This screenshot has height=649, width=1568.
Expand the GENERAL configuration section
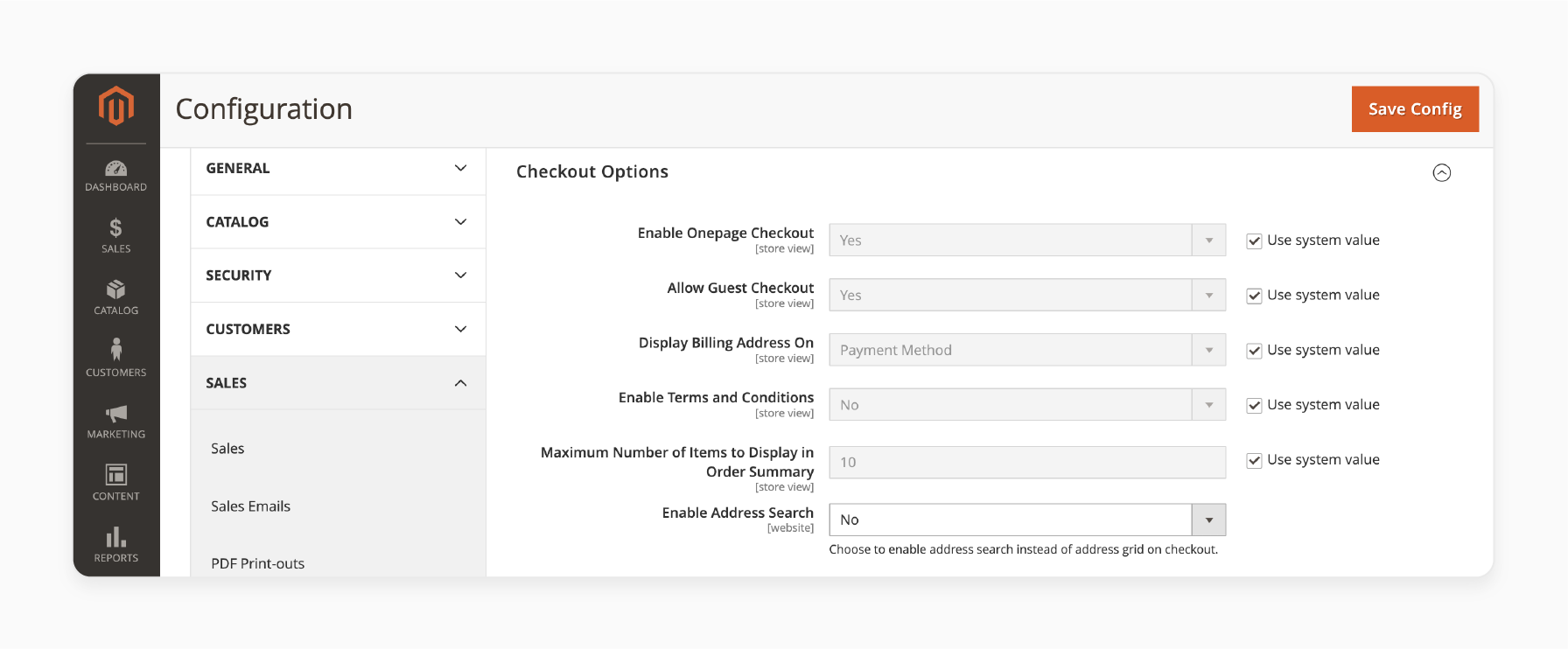pos(338,168)
